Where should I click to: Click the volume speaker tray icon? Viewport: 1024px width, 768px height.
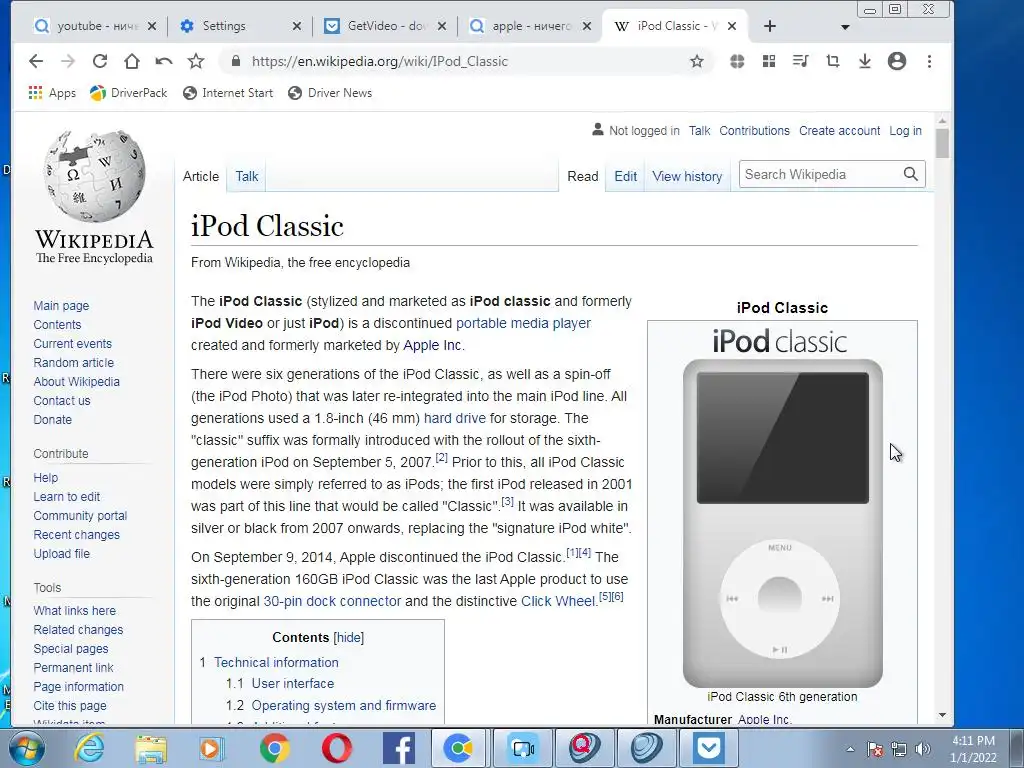[923, 749]
